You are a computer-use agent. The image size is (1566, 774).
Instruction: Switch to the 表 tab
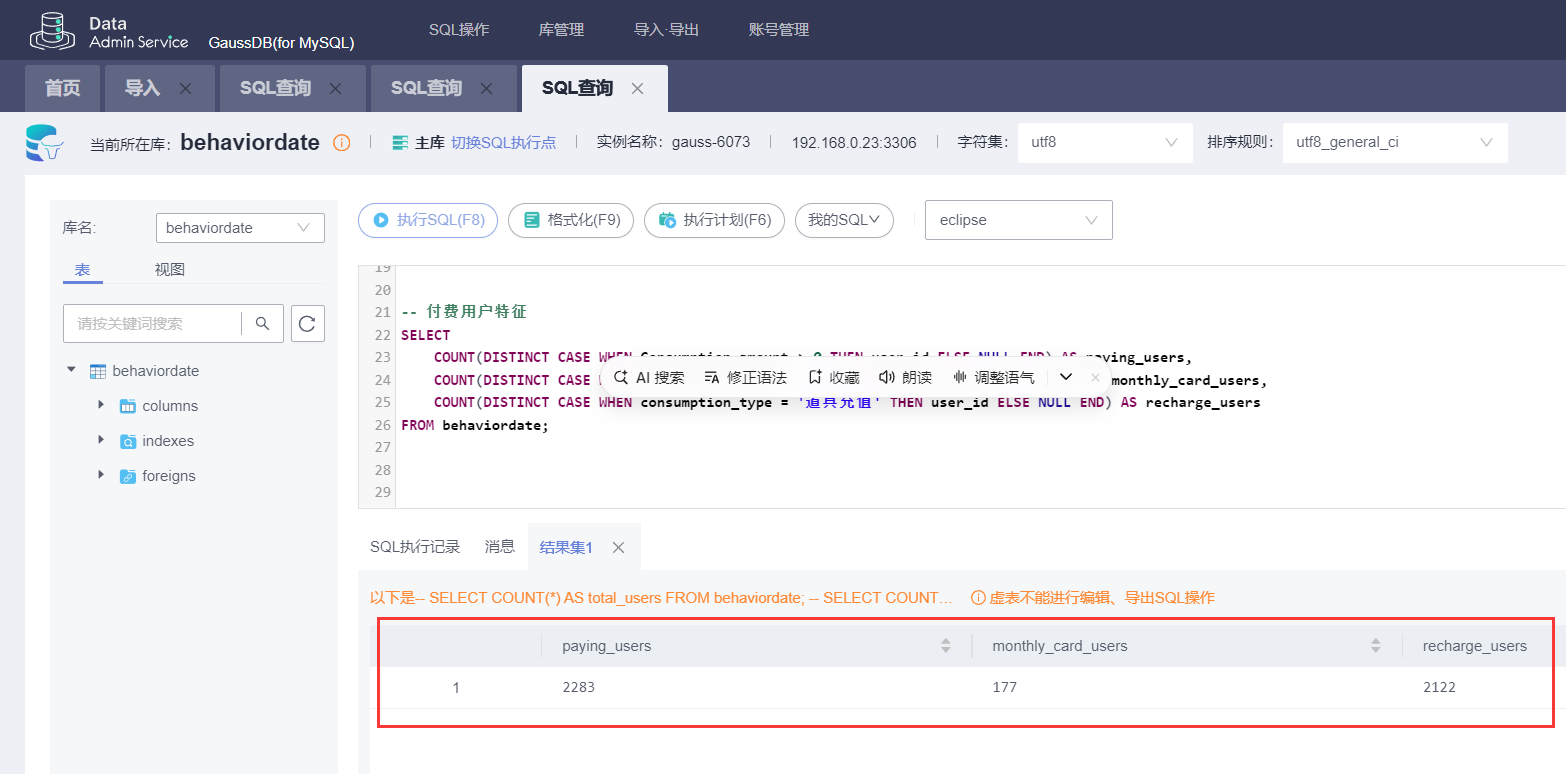click(82, 270)
